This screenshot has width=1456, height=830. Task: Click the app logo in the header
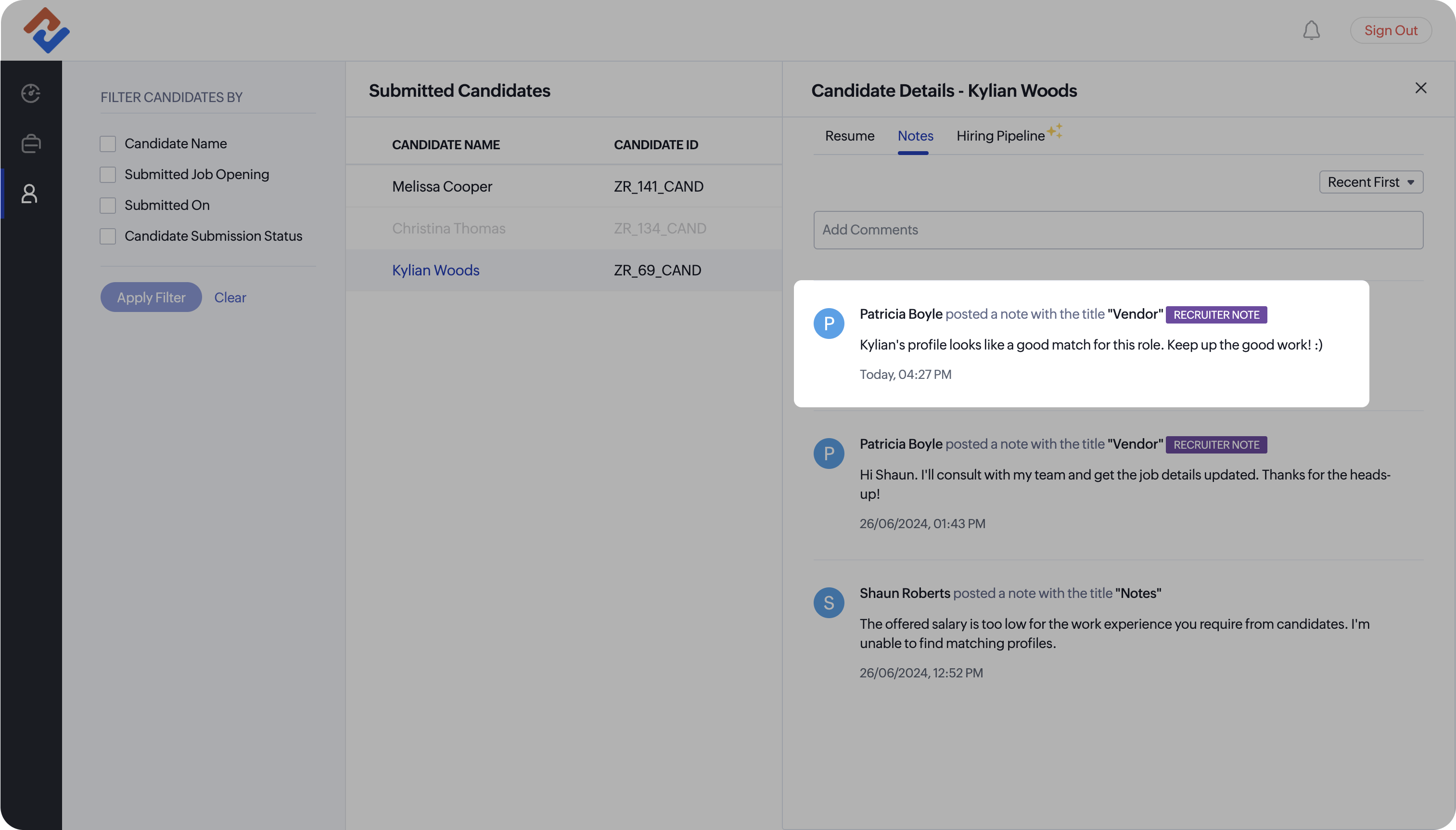[x=47, y=31]
